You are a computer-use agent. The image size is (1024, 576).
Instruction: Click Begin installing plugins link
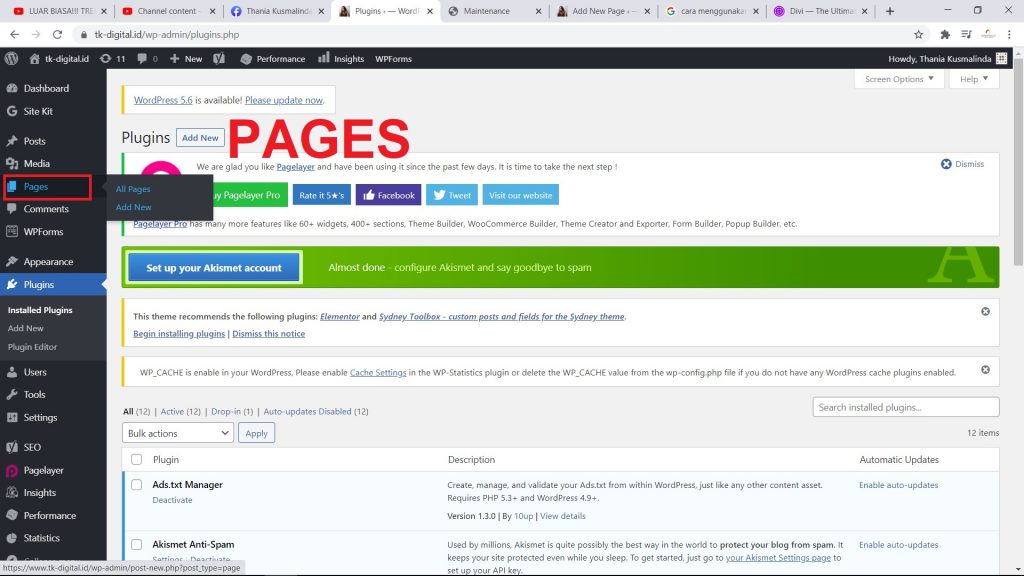pyautogui.click(x=179, y=334)
